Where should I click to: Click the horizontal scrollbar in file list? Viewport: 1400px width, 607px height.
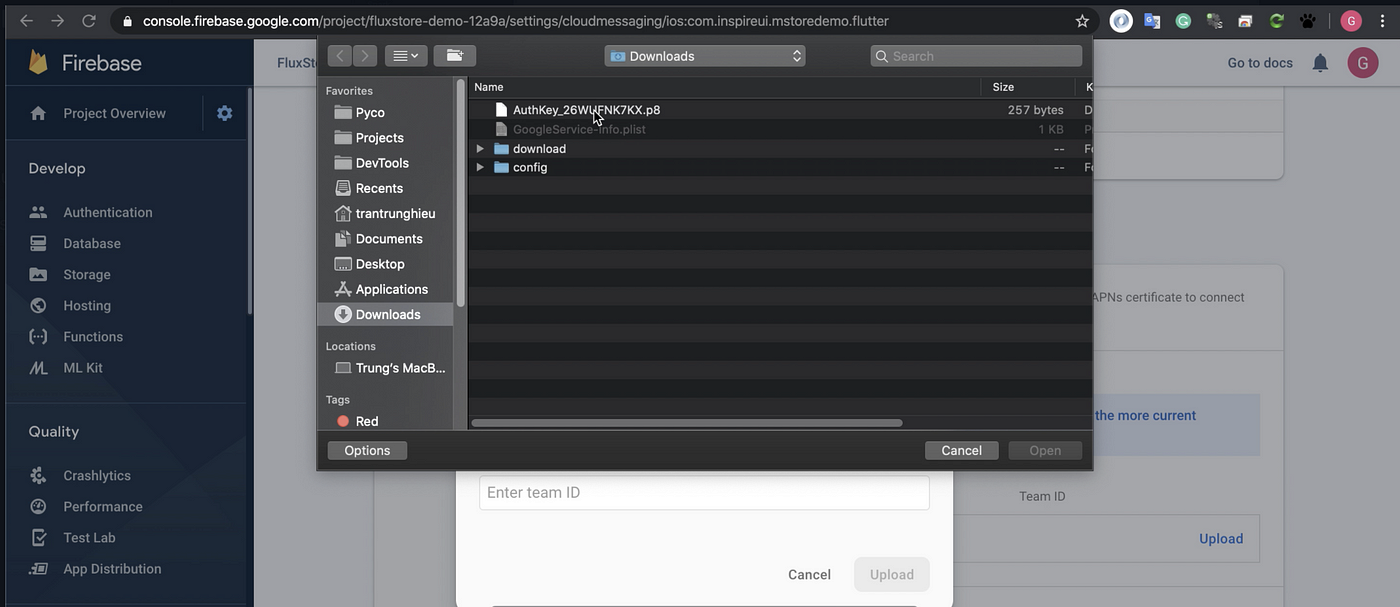click(687, 423)
